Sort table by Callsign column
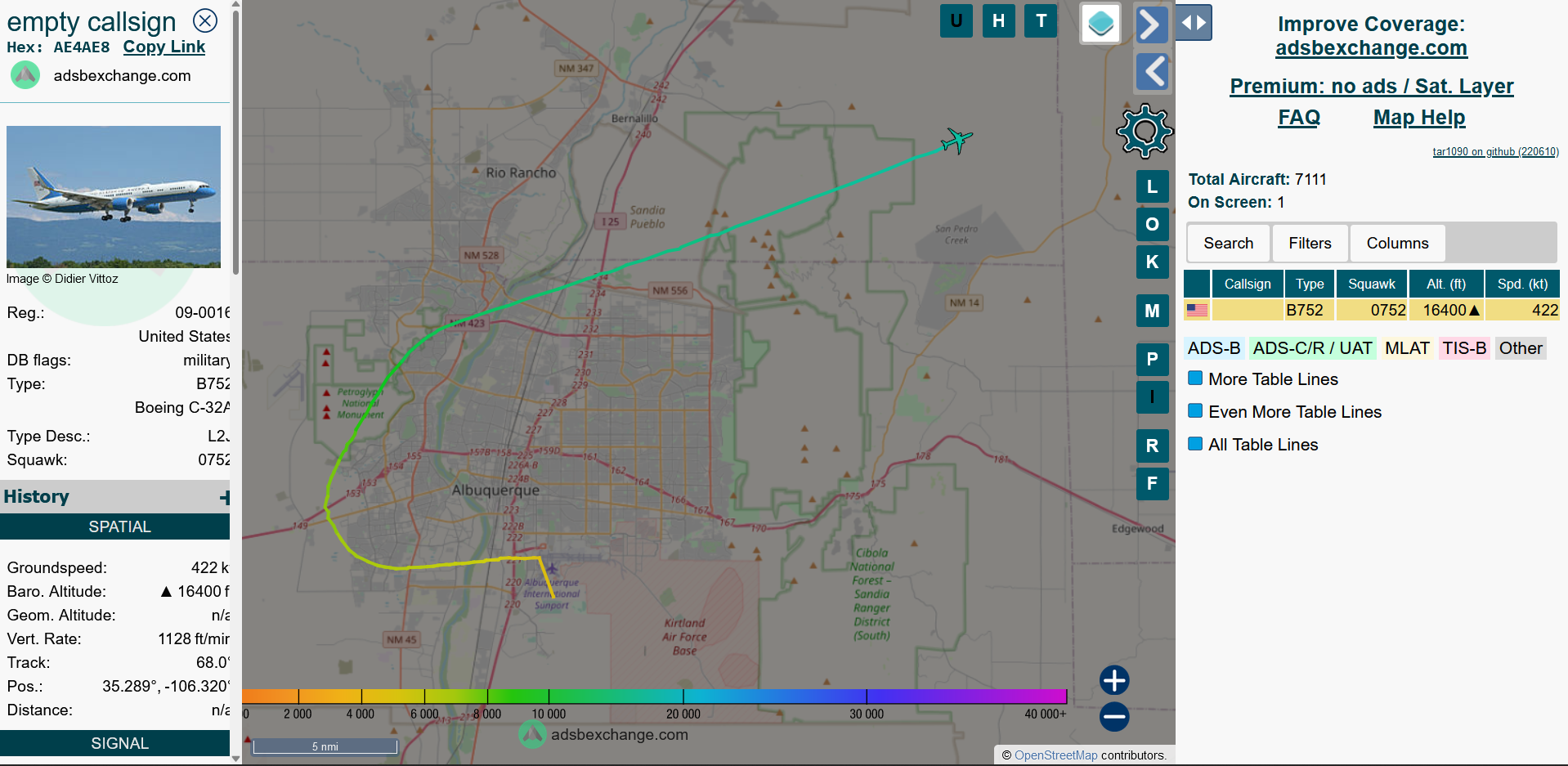This screenshot has width=1568, height=766. (x=1248, y=284)
